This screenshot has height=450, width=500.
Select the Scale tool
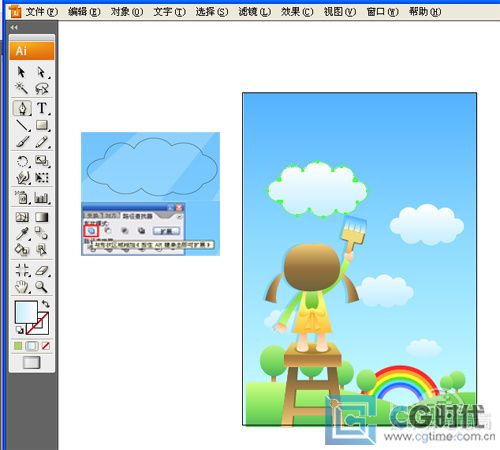click(42, 161)
